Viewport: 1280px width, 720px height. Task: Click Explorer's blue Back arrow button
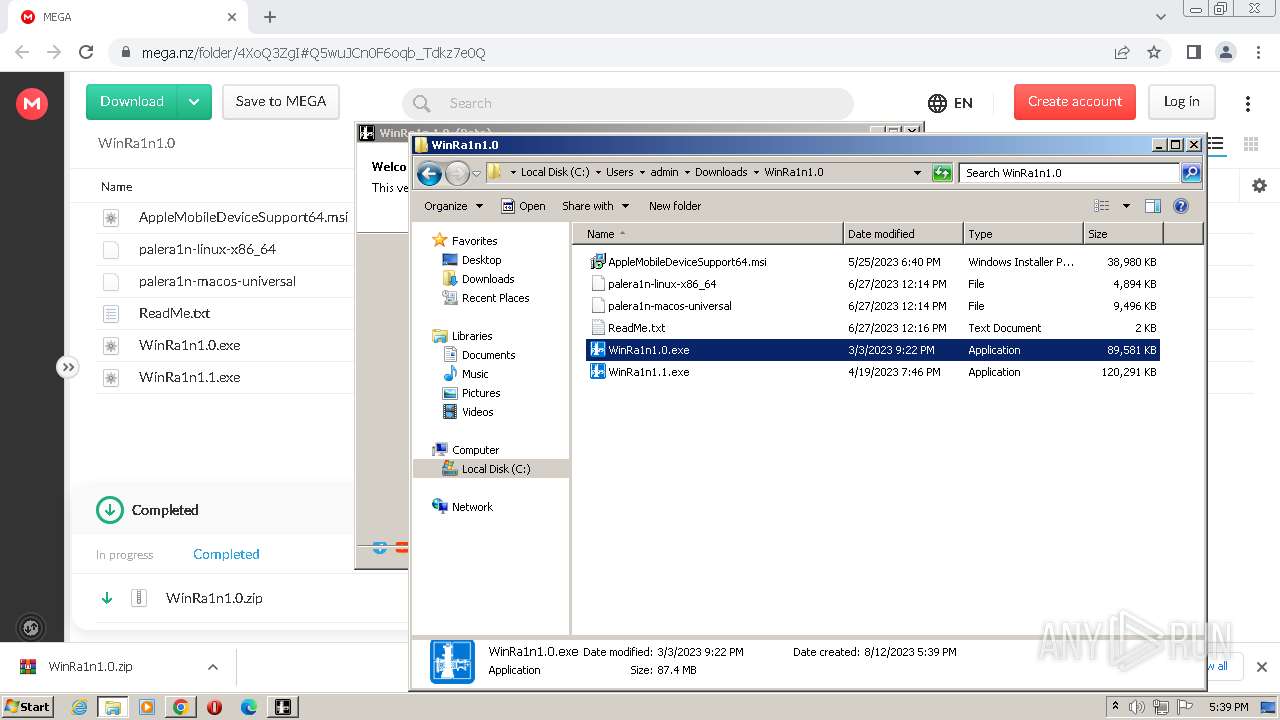pyautogui.click(x=429, y=173)
